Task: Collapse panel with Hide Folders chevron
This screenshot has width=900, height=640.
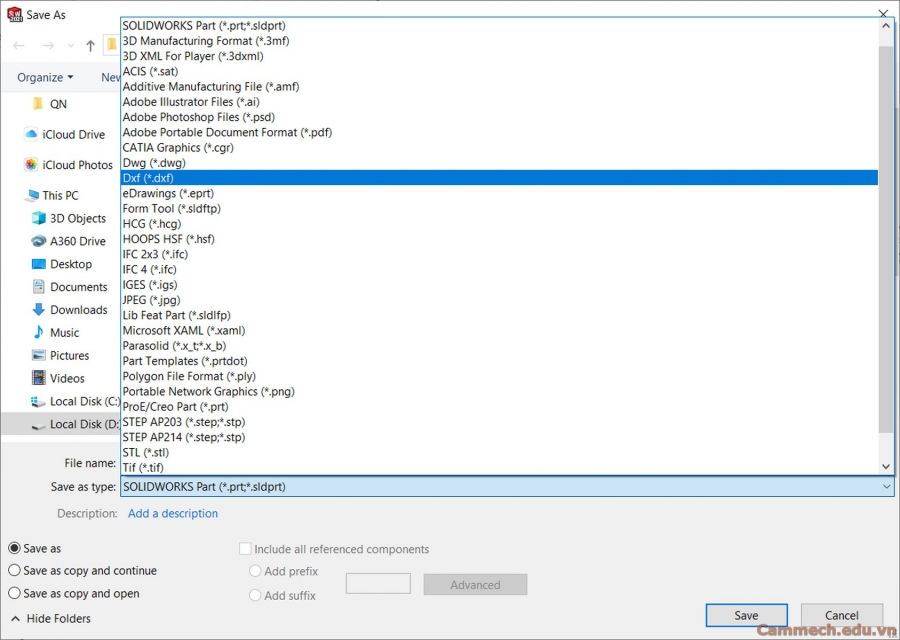Action: (15, 618)
